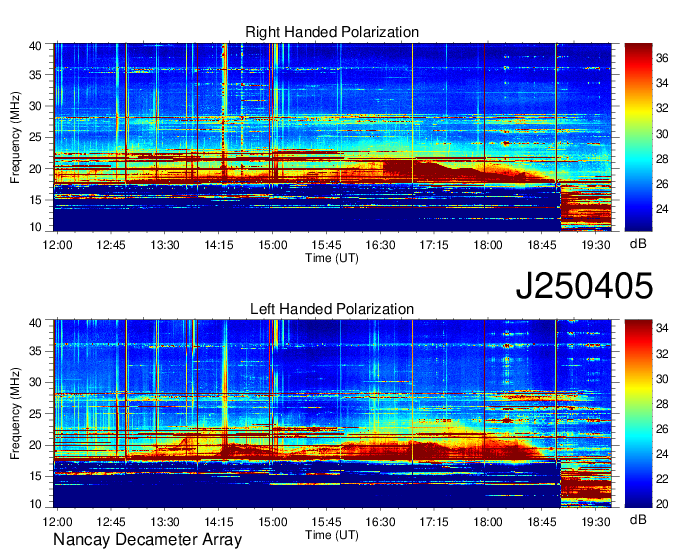The width and height of the screenshot is (680, 552).
Task: Click the 18:45 tick of Right Handed plot
Action: tap(542, 245)
